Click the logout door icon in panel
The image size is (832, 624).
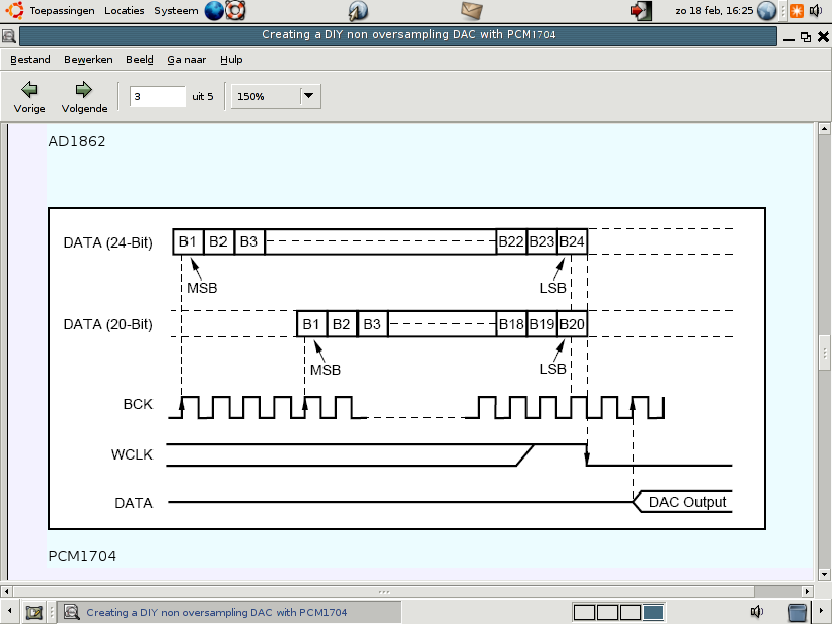click(x=641, y=11)
